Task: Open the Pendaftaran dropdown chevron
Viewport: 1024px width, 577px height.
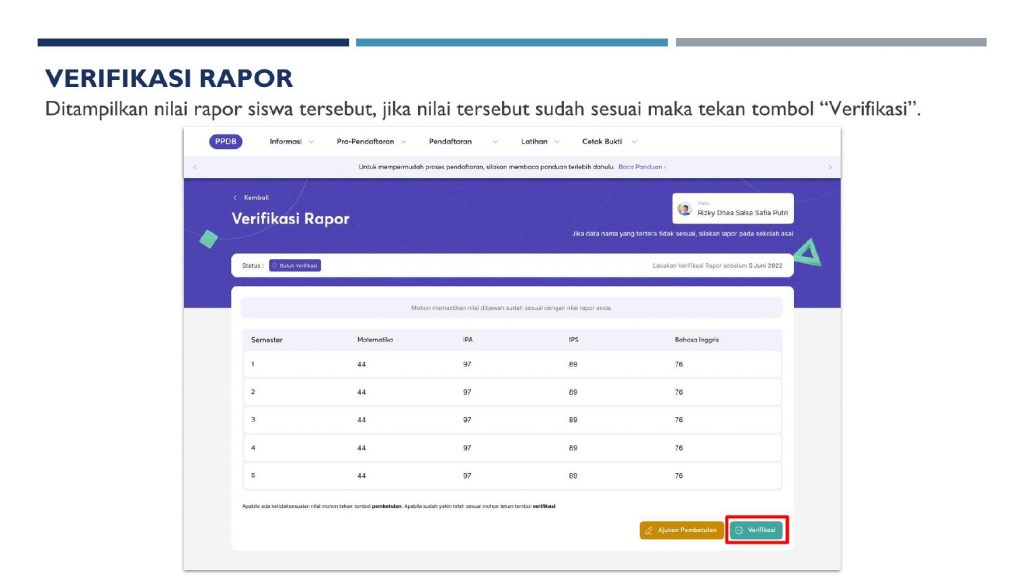Action: [x=495, y=142]
